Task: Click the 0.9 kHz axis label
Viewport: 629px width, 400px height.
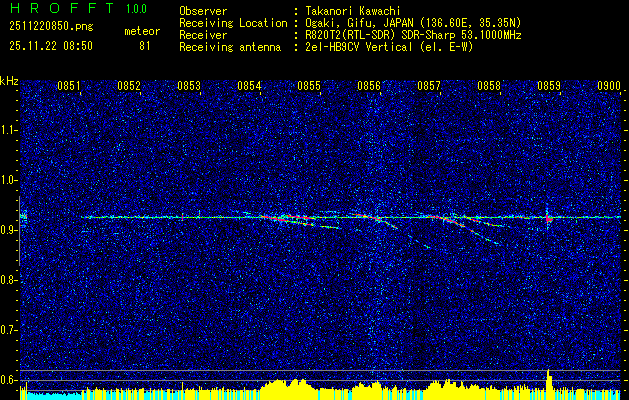Action: click(8, 230)
